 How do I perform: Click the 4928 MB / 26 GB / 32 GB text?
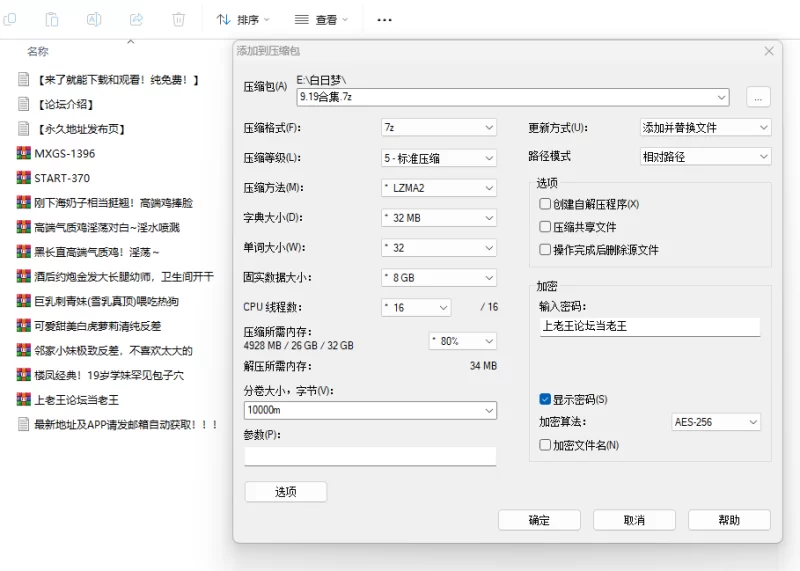point(298,345)
